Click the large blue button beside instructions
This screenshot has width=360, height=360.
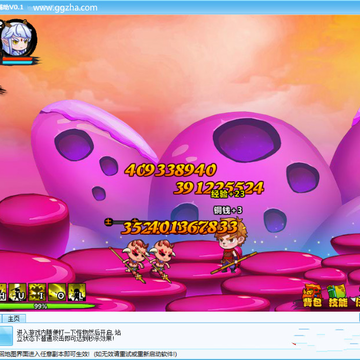[6, 336]
